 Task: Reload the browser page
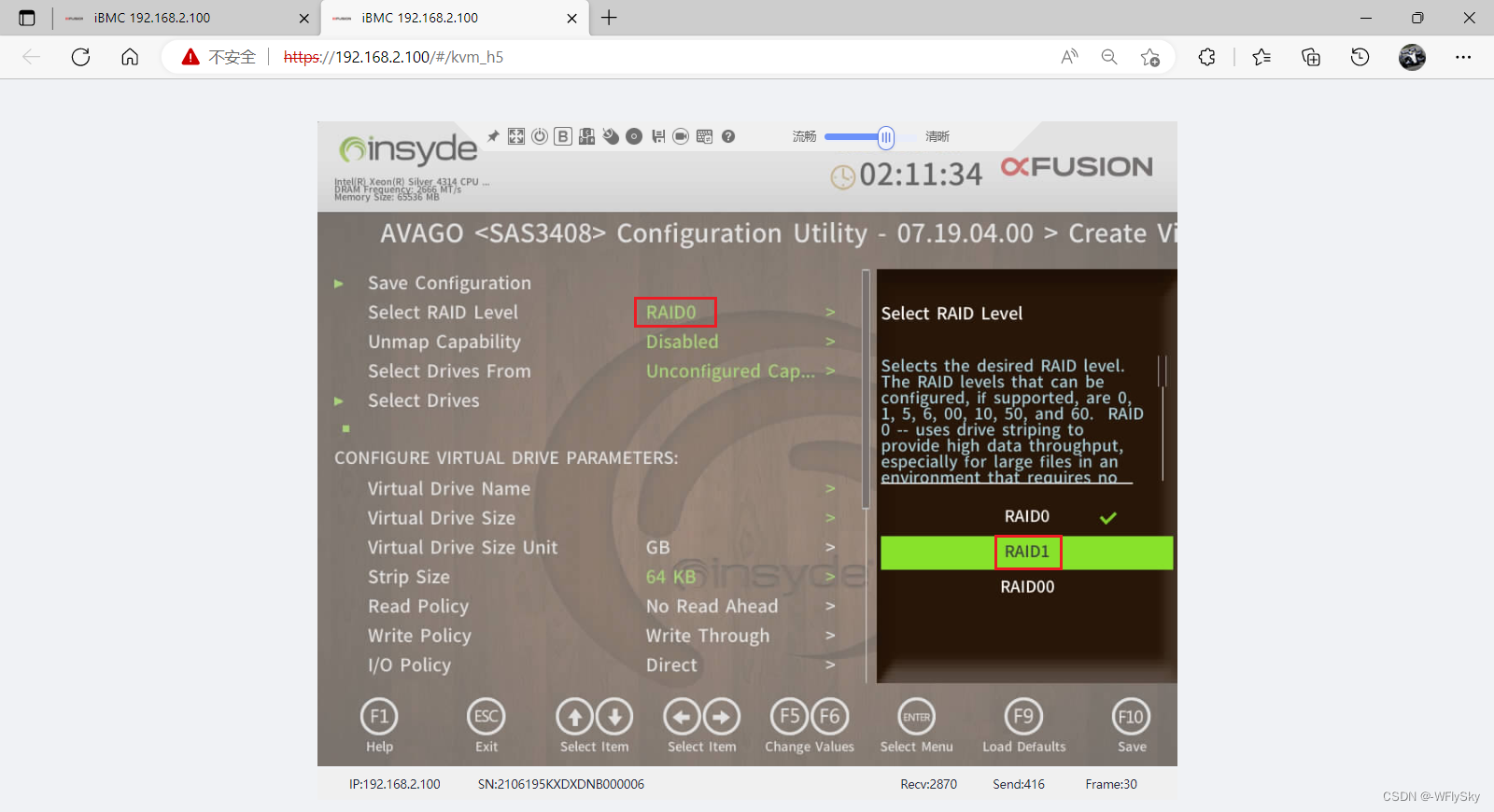[x=81, y=57]
